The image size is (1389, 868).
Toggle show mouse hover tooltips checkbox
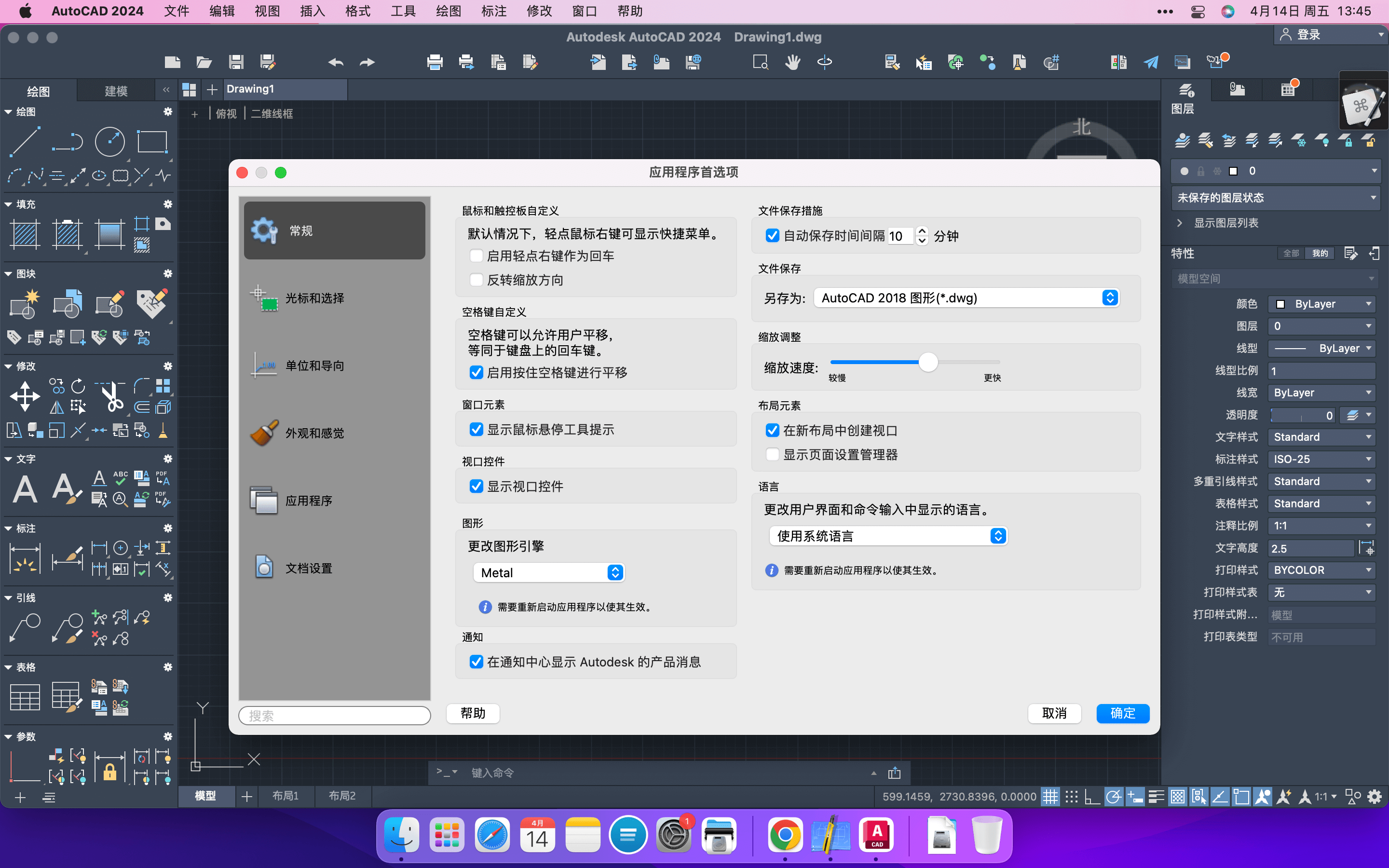click(x=476, y=429)
